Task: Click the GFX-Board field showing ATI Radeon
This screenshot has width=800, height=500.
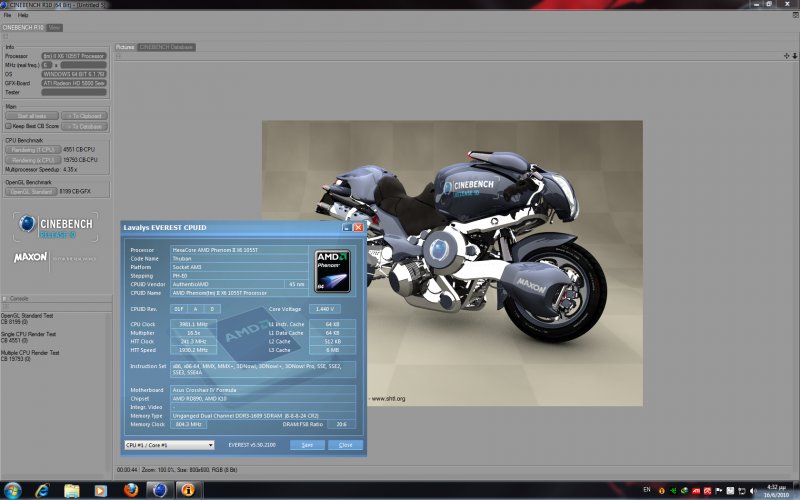Action: [74, 83]
